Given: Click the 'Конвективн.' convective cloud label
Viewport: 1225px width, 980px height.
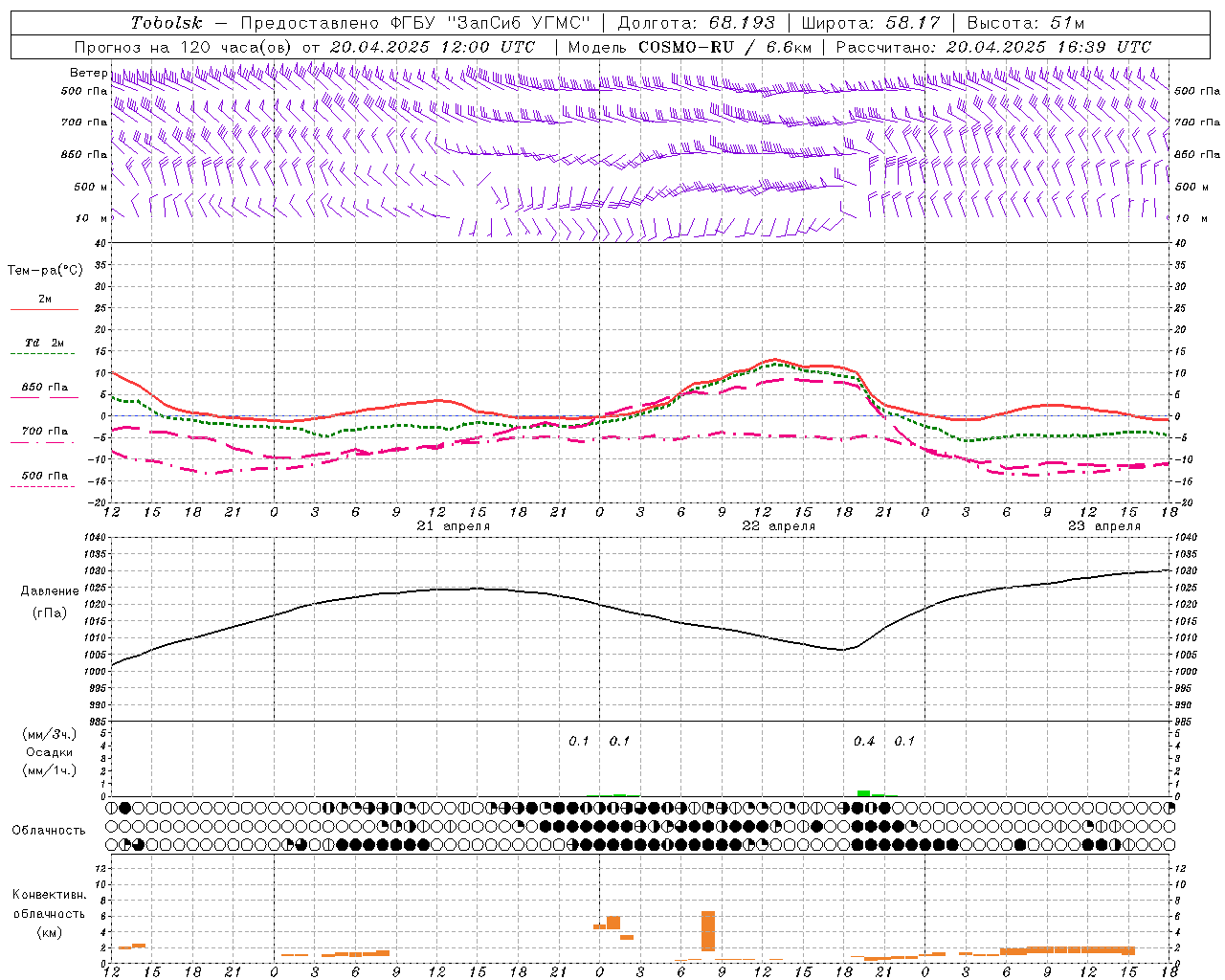Looking at the screenshot, I should pyautogui.click(x=49, y=895).
